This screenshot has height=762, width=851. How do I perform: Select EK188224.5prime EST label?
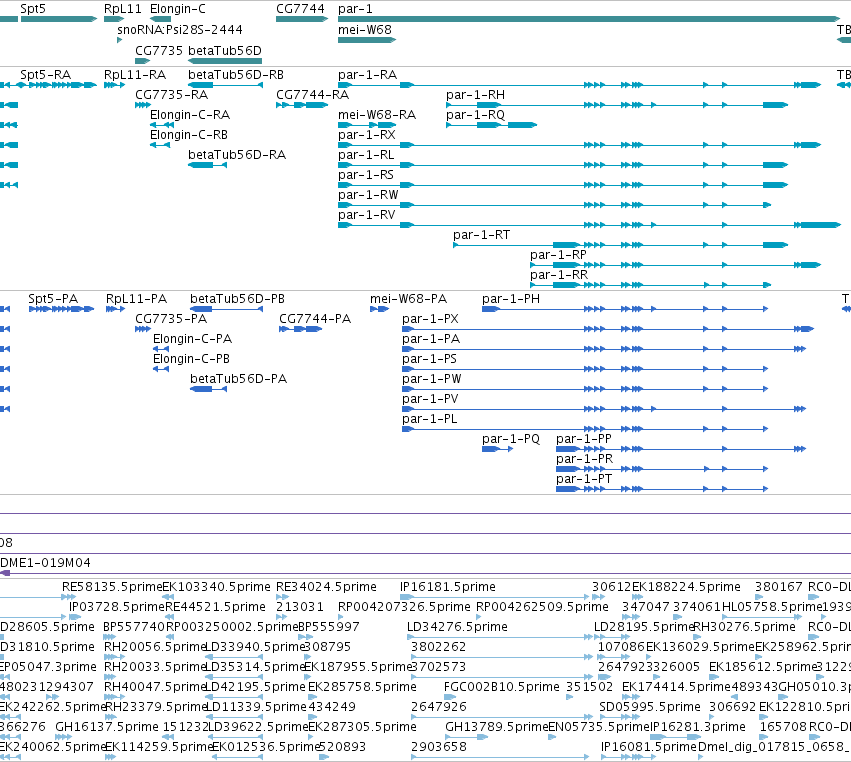(687, 587)
